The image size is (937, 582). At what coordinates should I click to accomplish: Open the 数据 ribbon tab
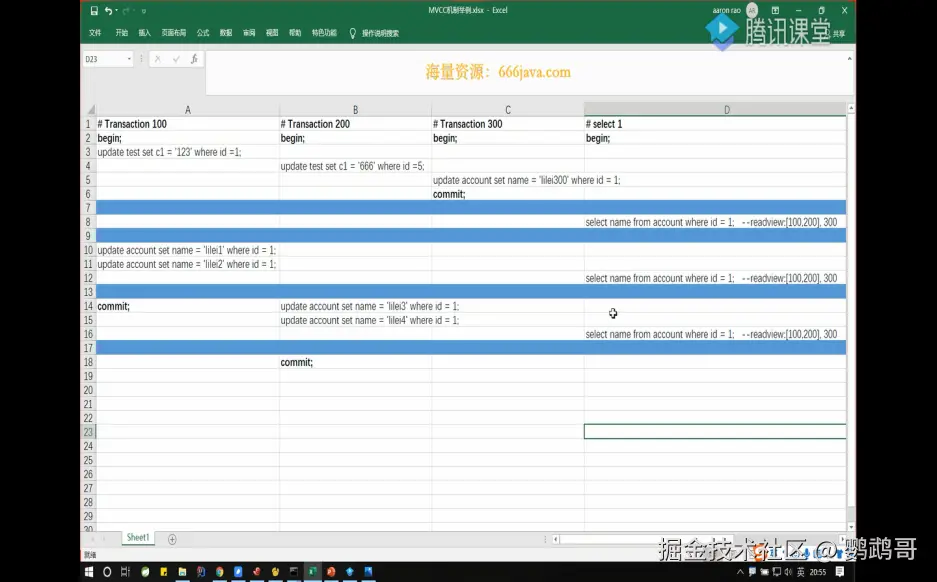pyautogui.click(x=226, y=33)
